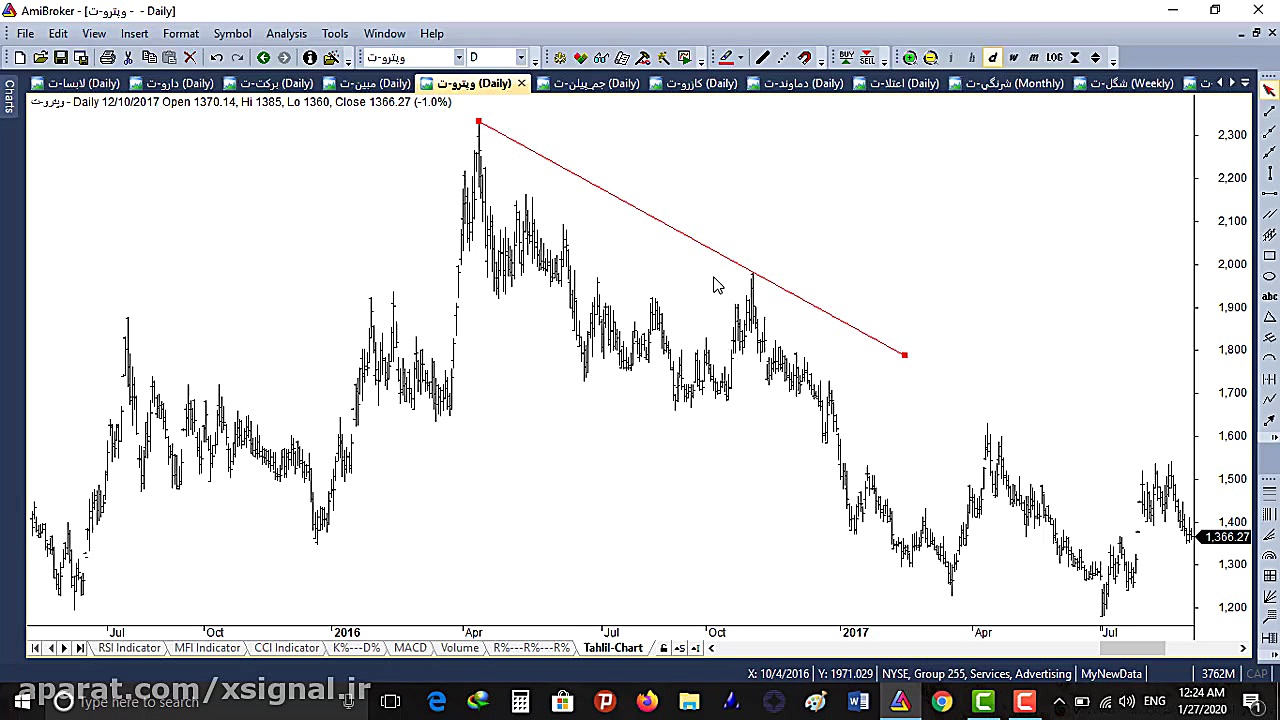This screenshot has width=1280, height=720.
Task: Create a new document with New icon
Action: pyautogui.click(x=20, y=57)
